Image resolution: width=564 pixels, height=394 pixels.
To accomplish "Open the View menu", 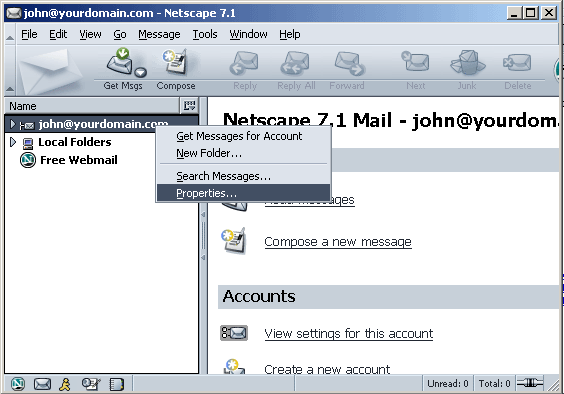I will point(90,34).
